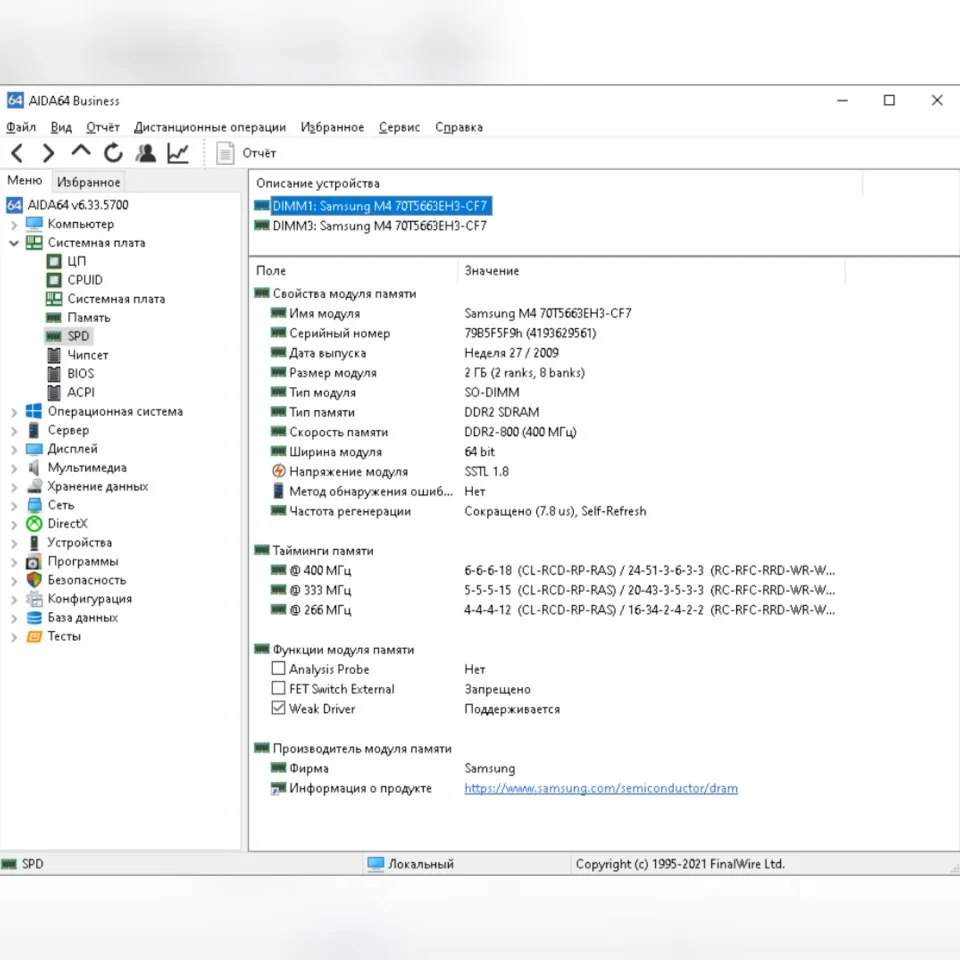This screenshot has width=960, height=960.
Task: Click the Программы icon in tree
Action: 34,561
